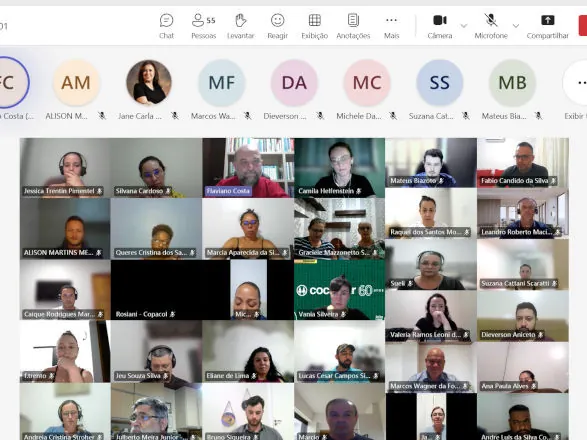Open the Mais options menu

(391, 26)
